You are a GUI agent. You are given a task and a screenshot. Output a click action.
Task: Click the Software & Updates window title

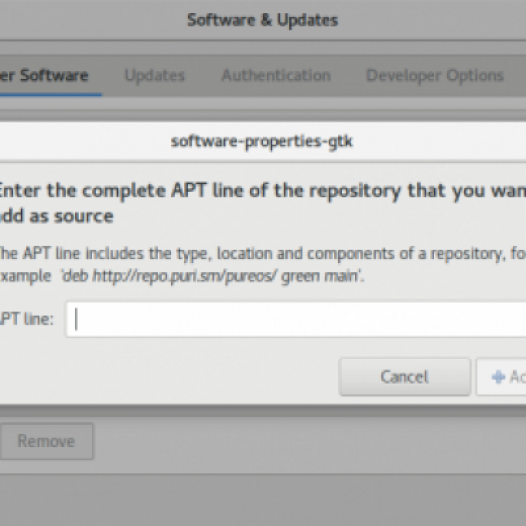(x=262, y=20)
